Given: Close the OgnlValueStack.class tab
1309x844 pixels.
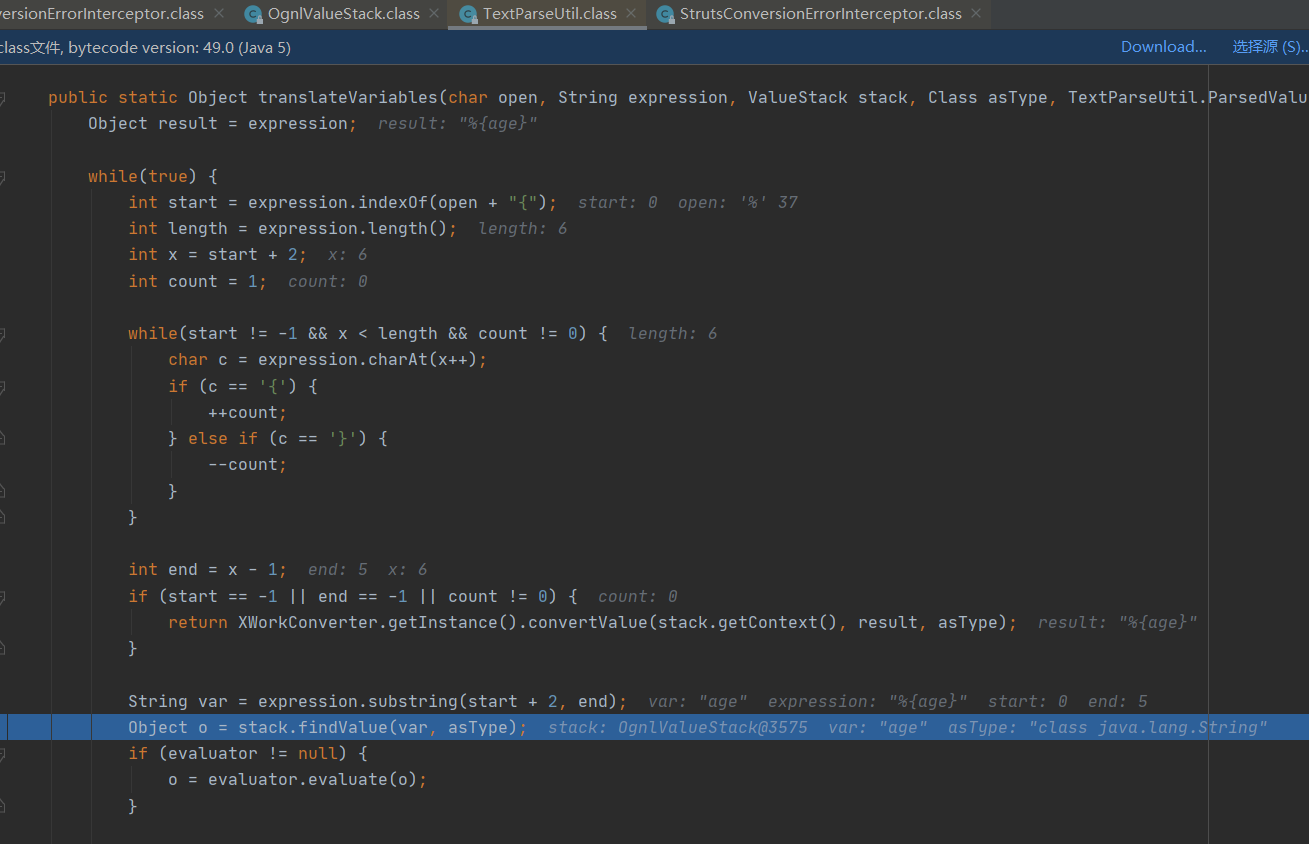Looking at the screenshot, I should tap(433, 14).
